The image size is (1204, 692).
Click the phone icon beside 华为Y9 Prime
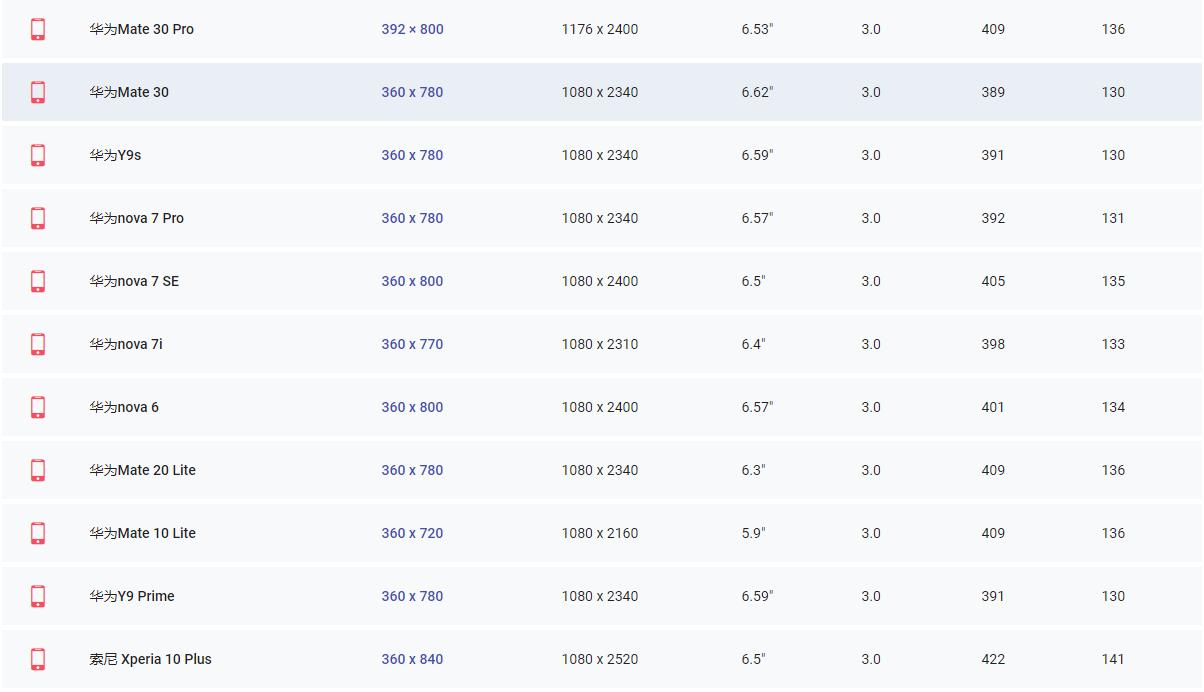pos(38,596)
